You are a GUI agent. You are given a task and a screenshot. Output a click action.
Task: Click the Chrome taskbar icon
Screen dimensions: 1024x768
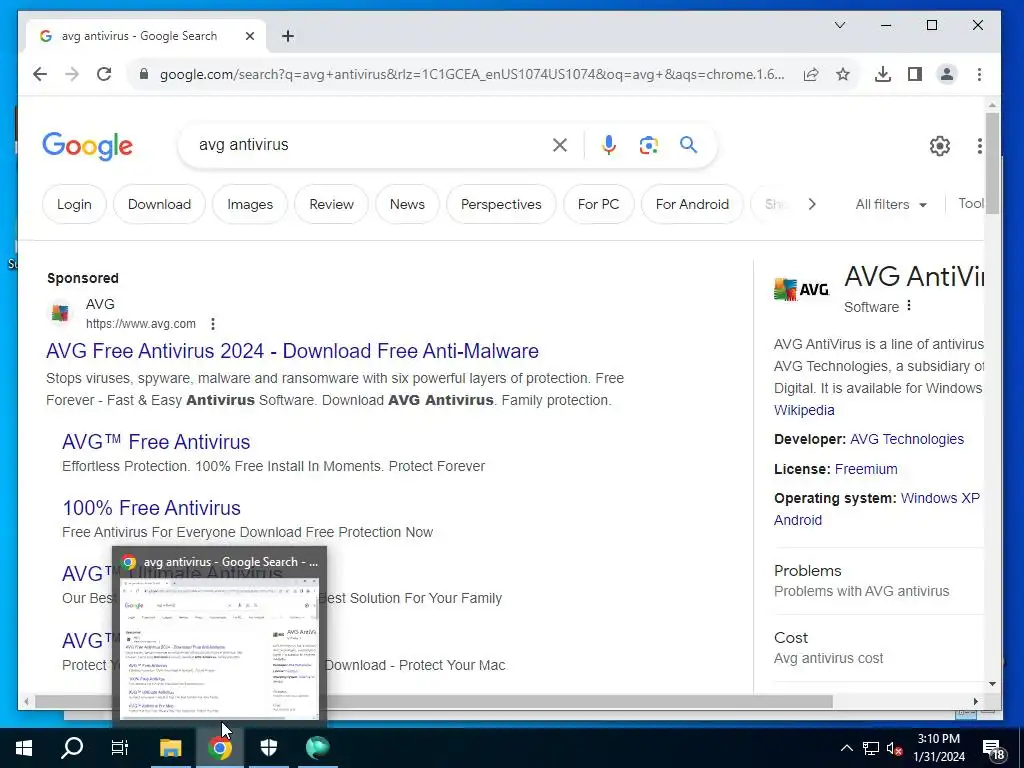(x=220, y=748)
